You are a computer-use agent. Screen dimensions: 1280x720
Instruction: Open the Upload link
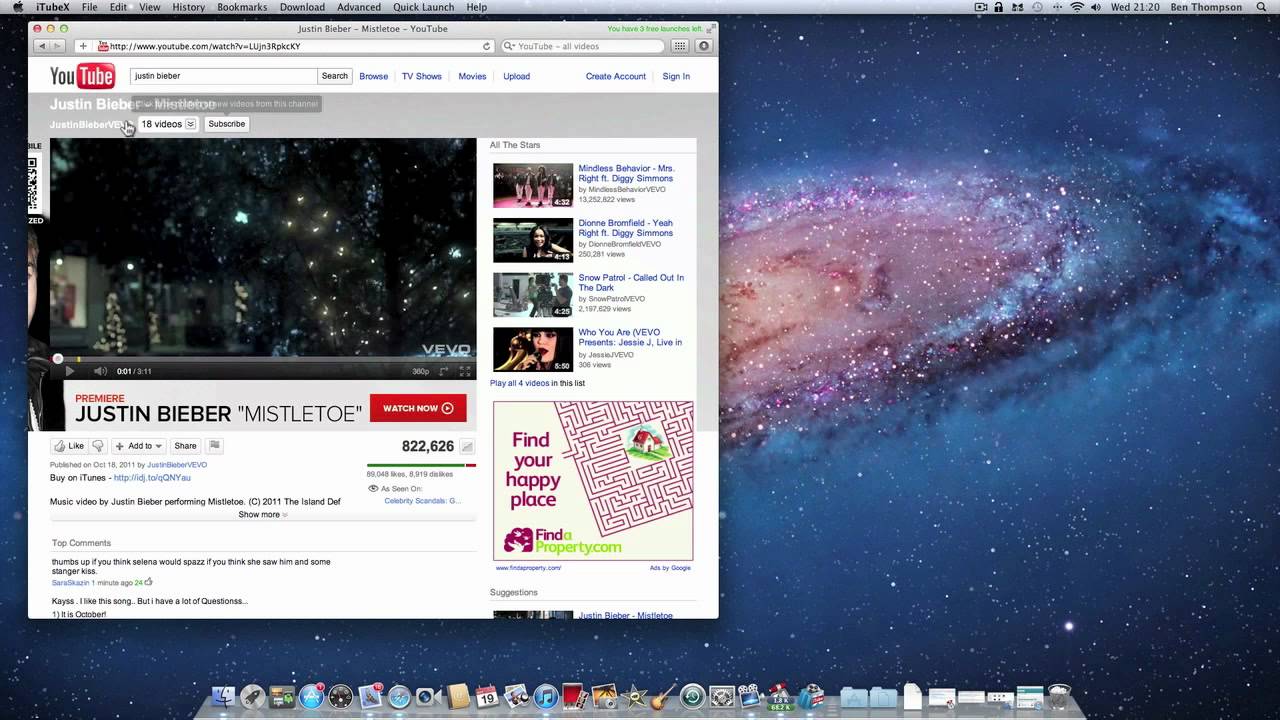point(517,76)
